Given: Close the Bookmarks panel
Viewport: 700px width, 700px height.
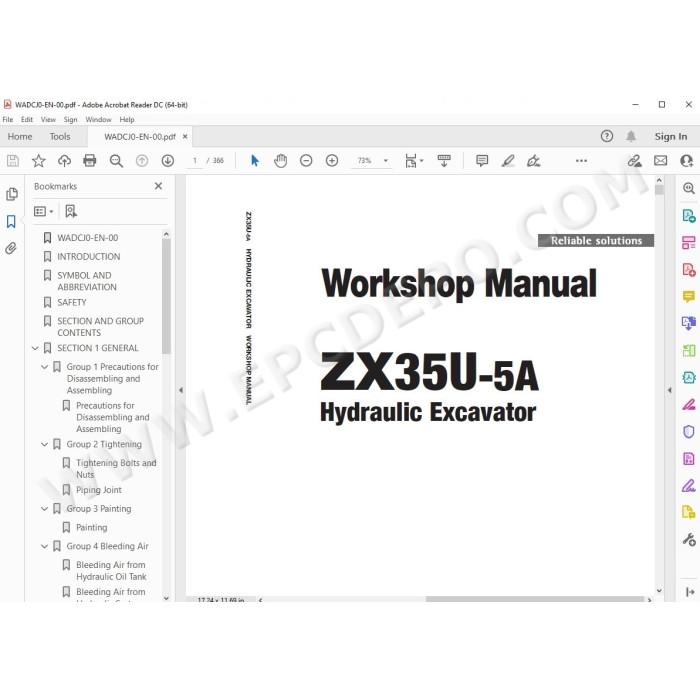Looking at the screenshot, I should point(158,186).
